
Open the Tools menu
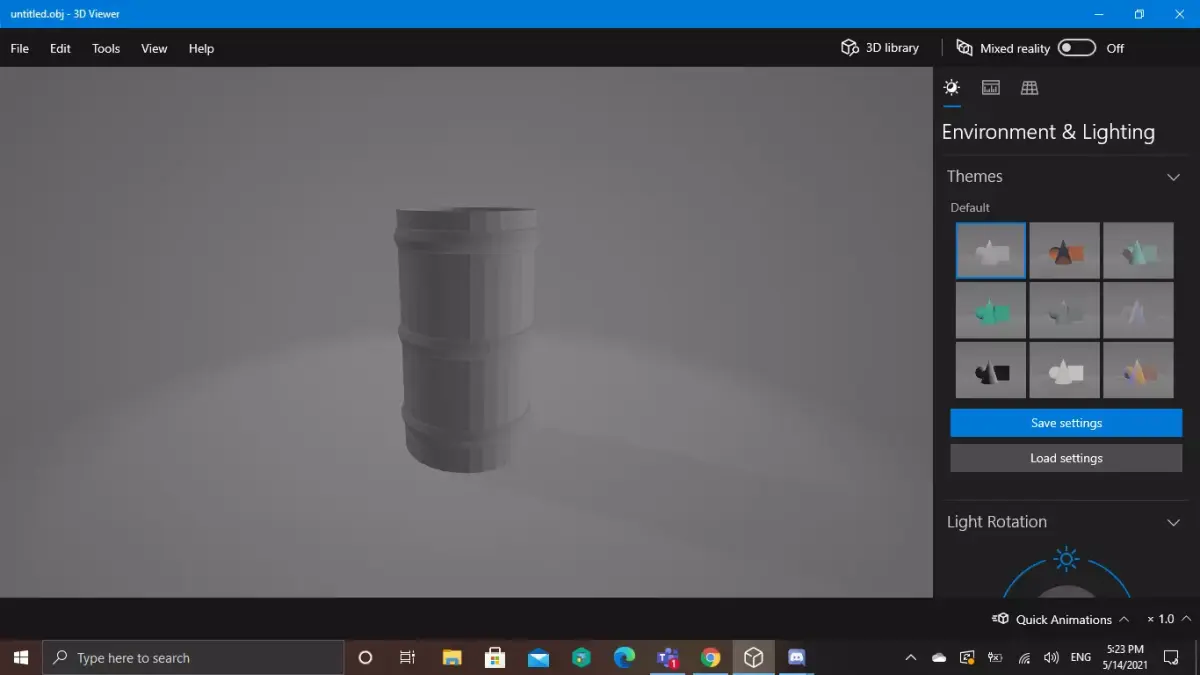point(105,48)
